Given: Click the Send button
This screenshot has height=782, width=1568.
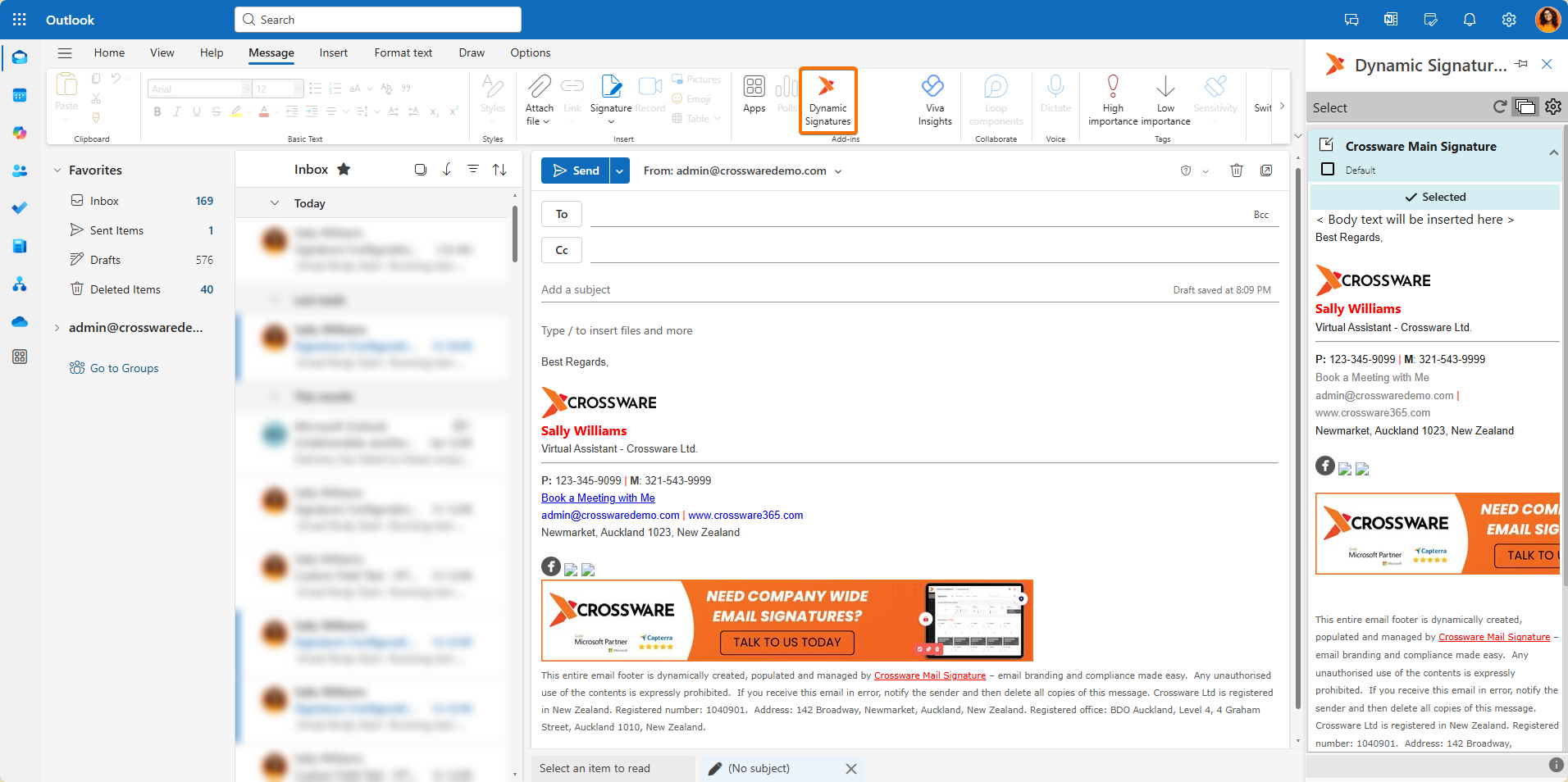Looking at the screenshot, I should click(x=576, y=170).
